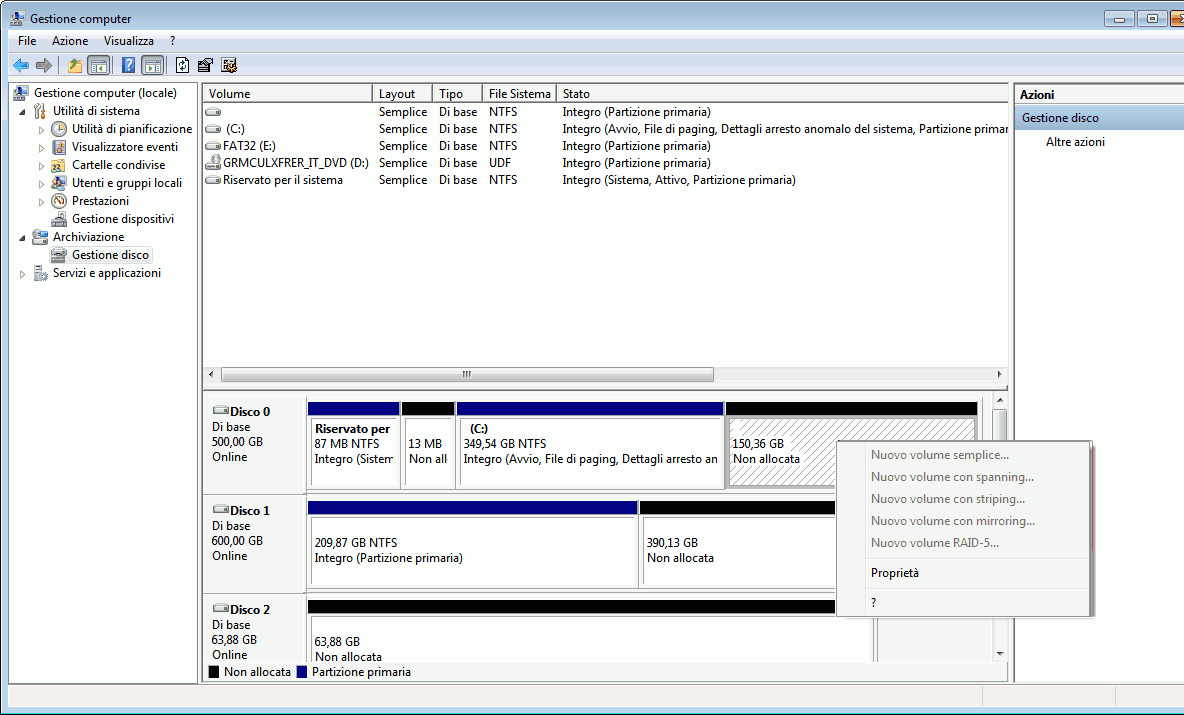Click the Disco 2 disk icon
Screen dimensions: 1184x715
[220, 609]
